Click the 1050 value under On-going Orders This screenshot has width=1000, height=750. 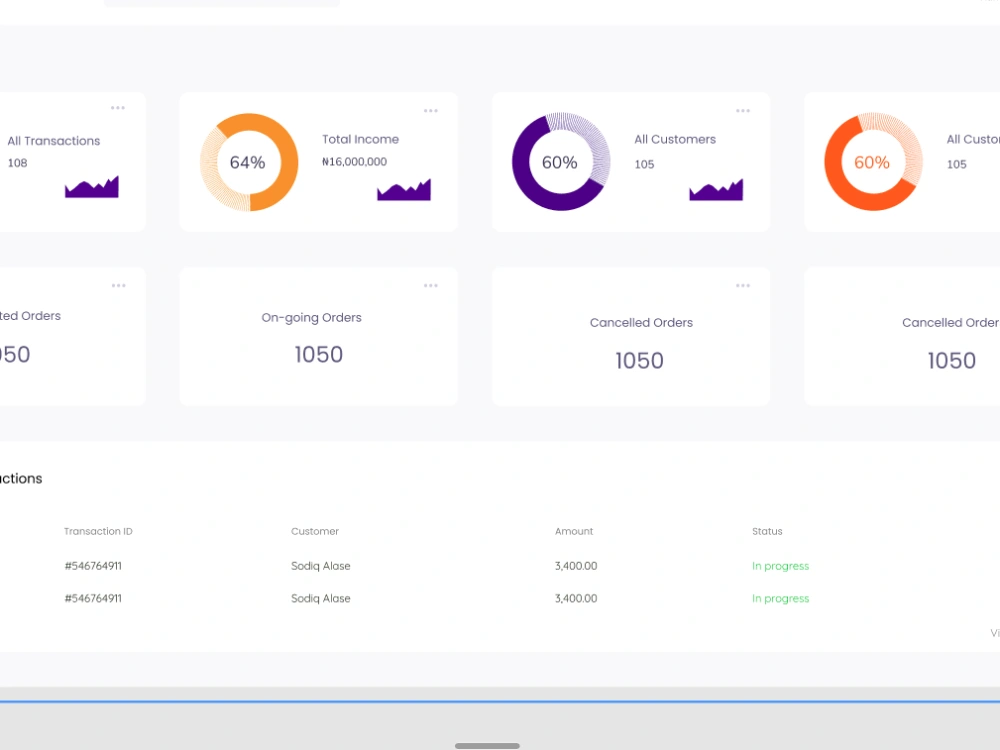[x=319, y=355]
